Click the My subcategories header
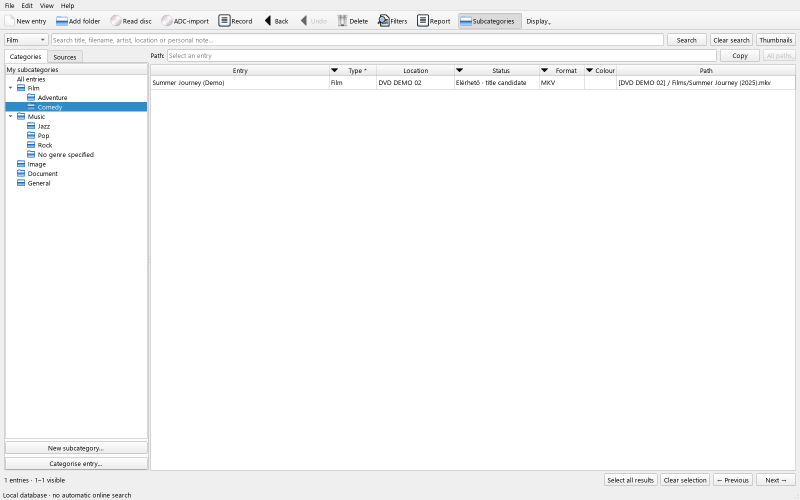The image size is (800, 500). pyautogui.click(x=77, y=69)
